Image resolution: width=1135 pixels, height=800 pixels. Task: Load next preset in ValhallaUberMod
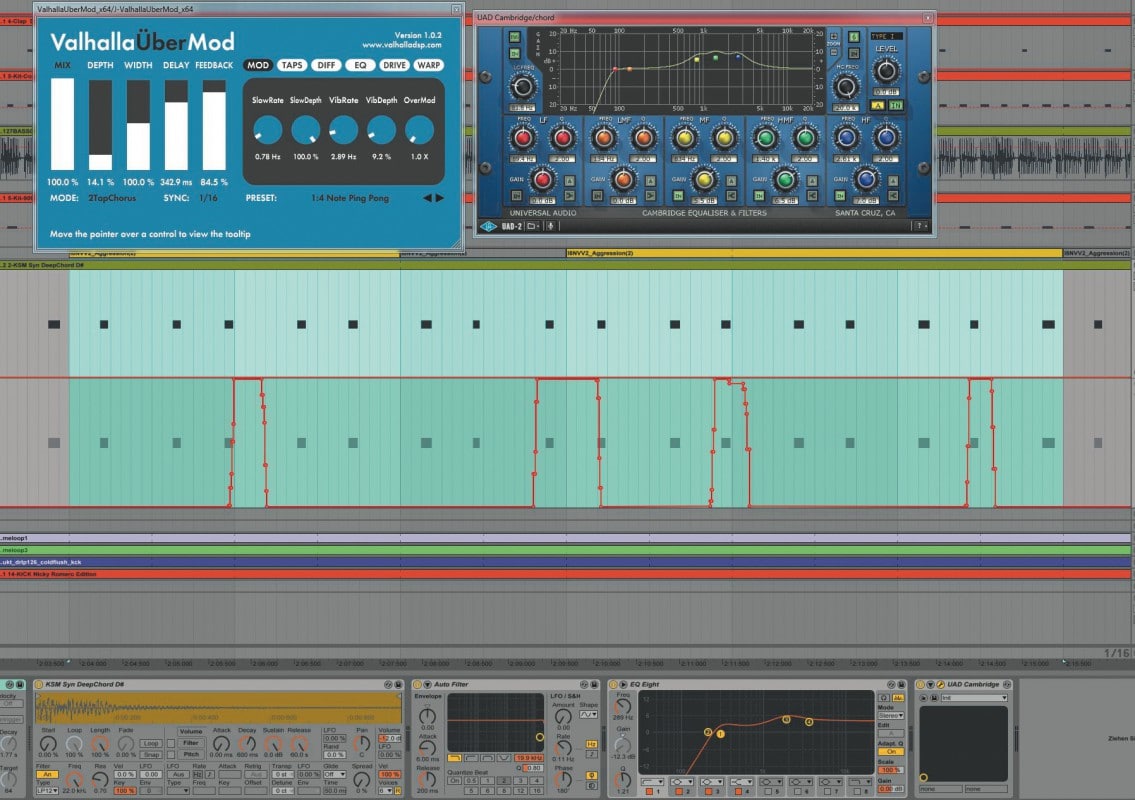pos(439,198)
